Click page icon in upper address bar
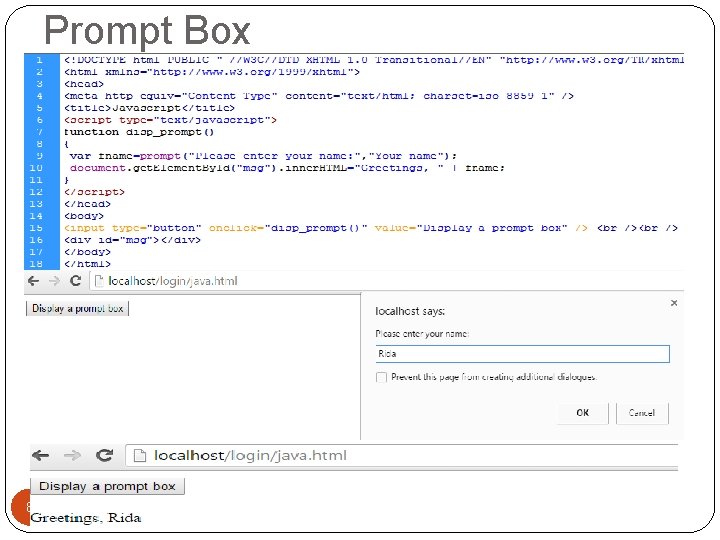 pos(99,281)
